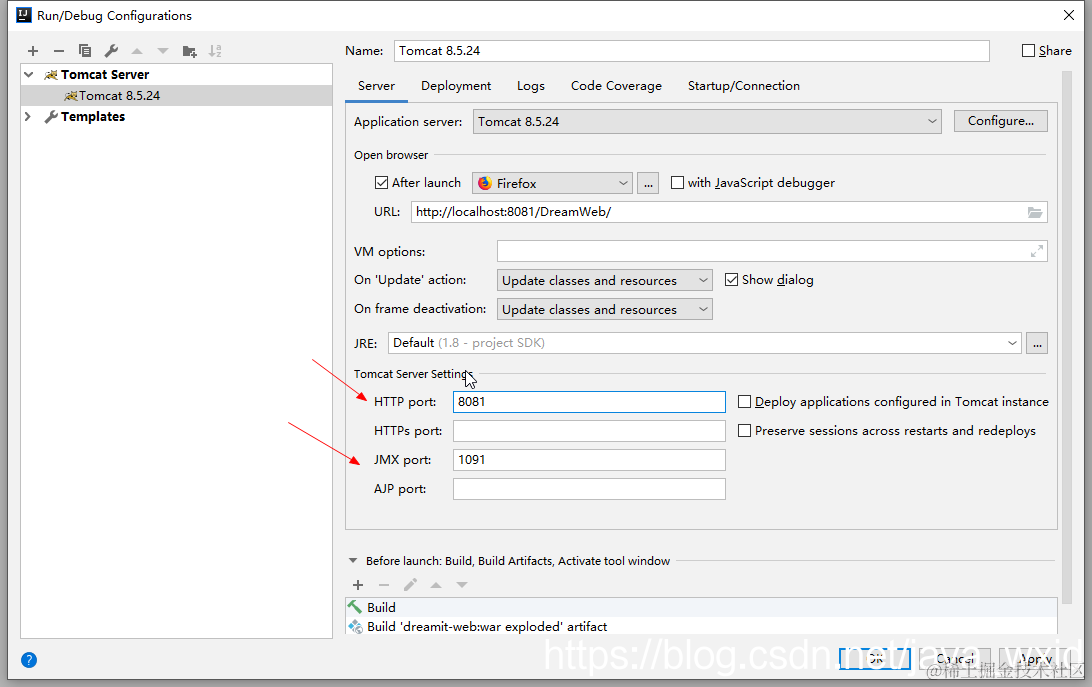Move configuration down in toolbar

click(x=163, y=51)
